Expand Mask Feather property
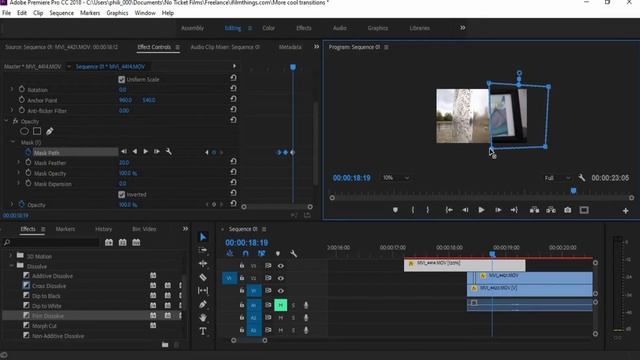 click(x=18, y=162)
